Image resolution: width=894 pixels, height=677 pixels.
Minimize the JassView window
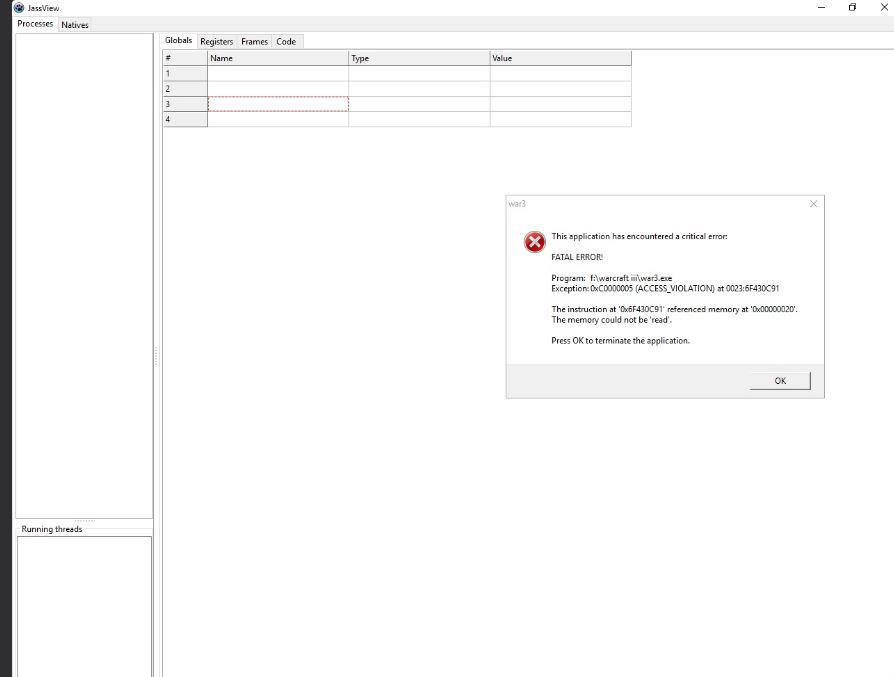coord(822,7)
